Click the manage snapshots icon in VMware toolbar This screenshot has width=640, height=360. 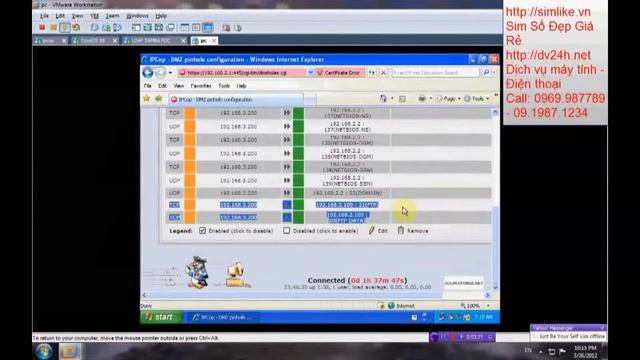pyautogui.click(x=118, y=28)
